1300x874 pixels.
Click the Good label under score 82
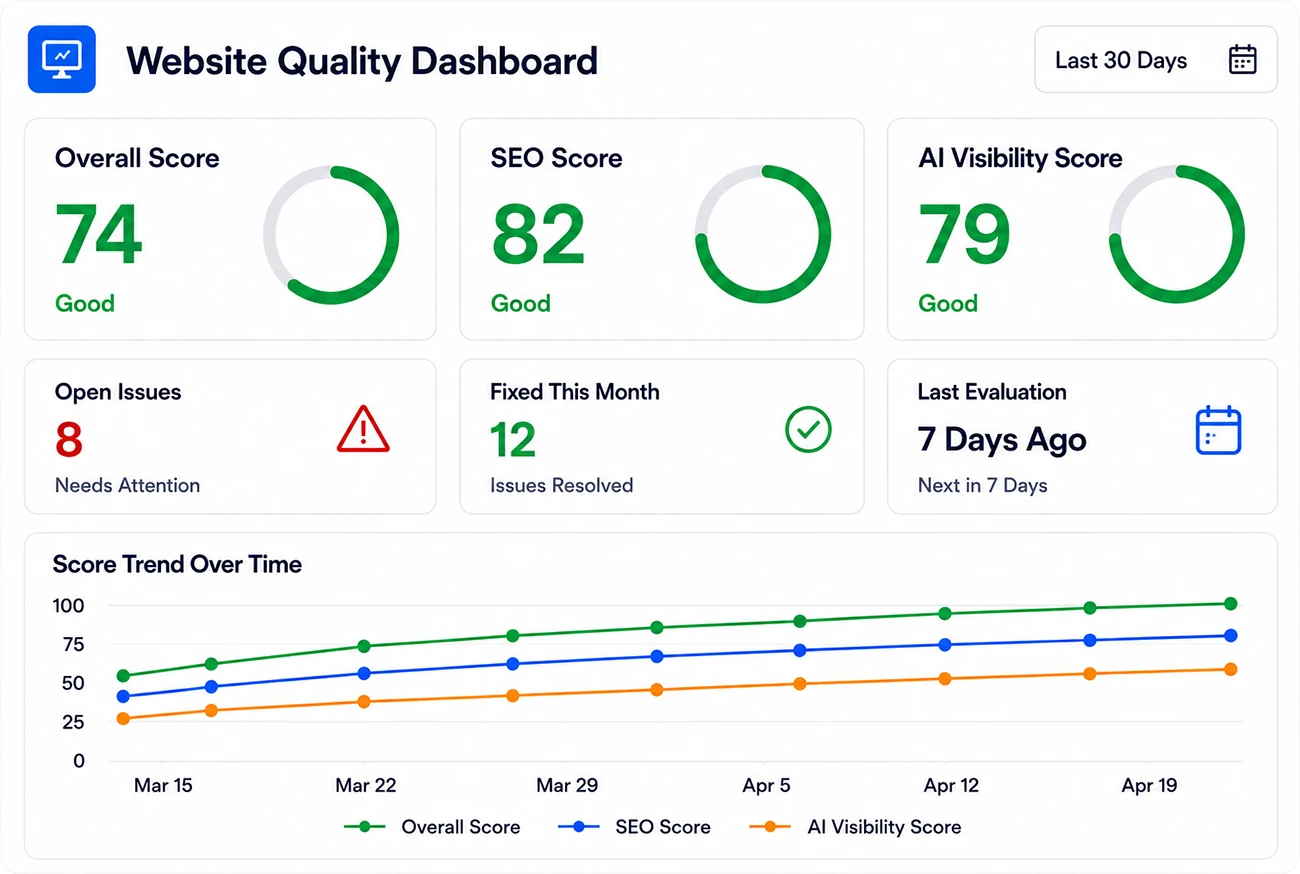click(x=521, y=303)
